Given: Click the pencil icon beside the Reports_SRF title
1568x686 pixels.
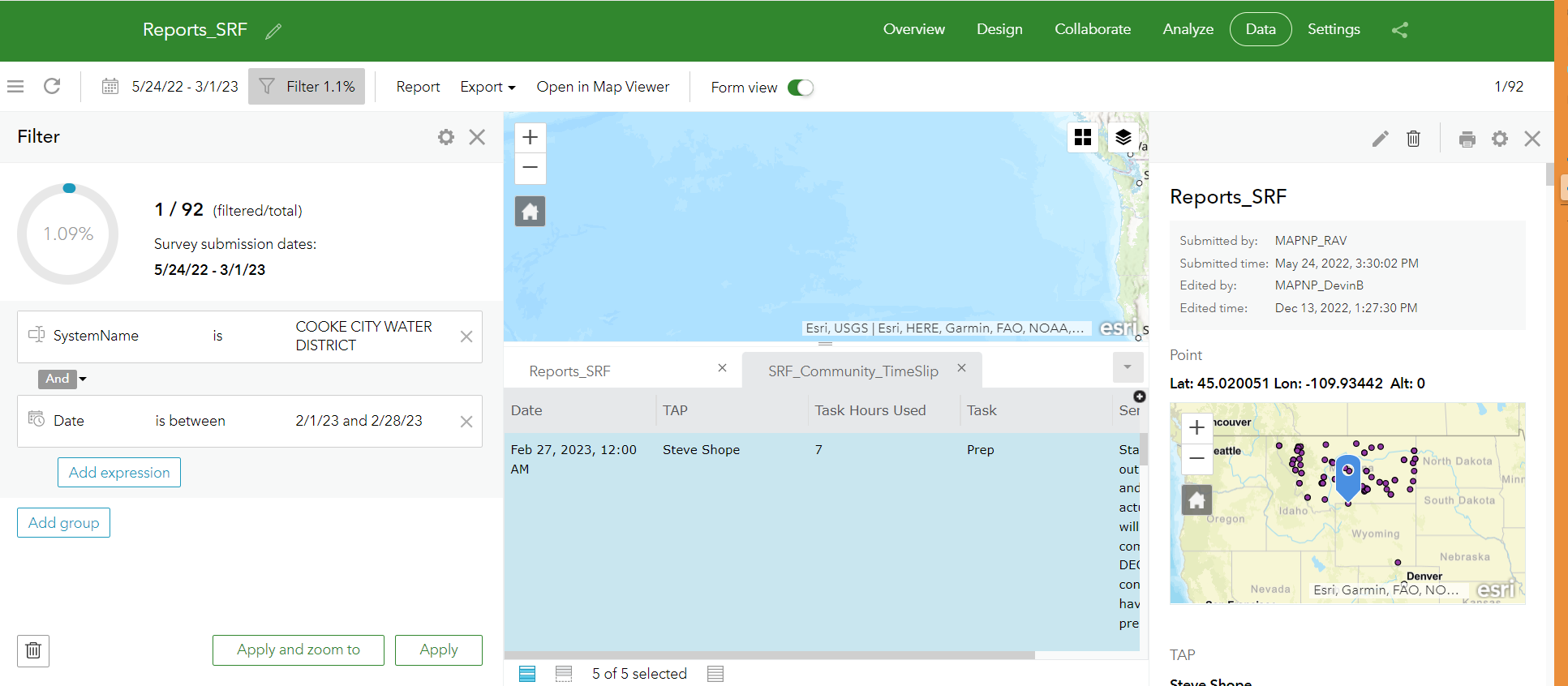Looking at the screenshot, I should [273, 31].
